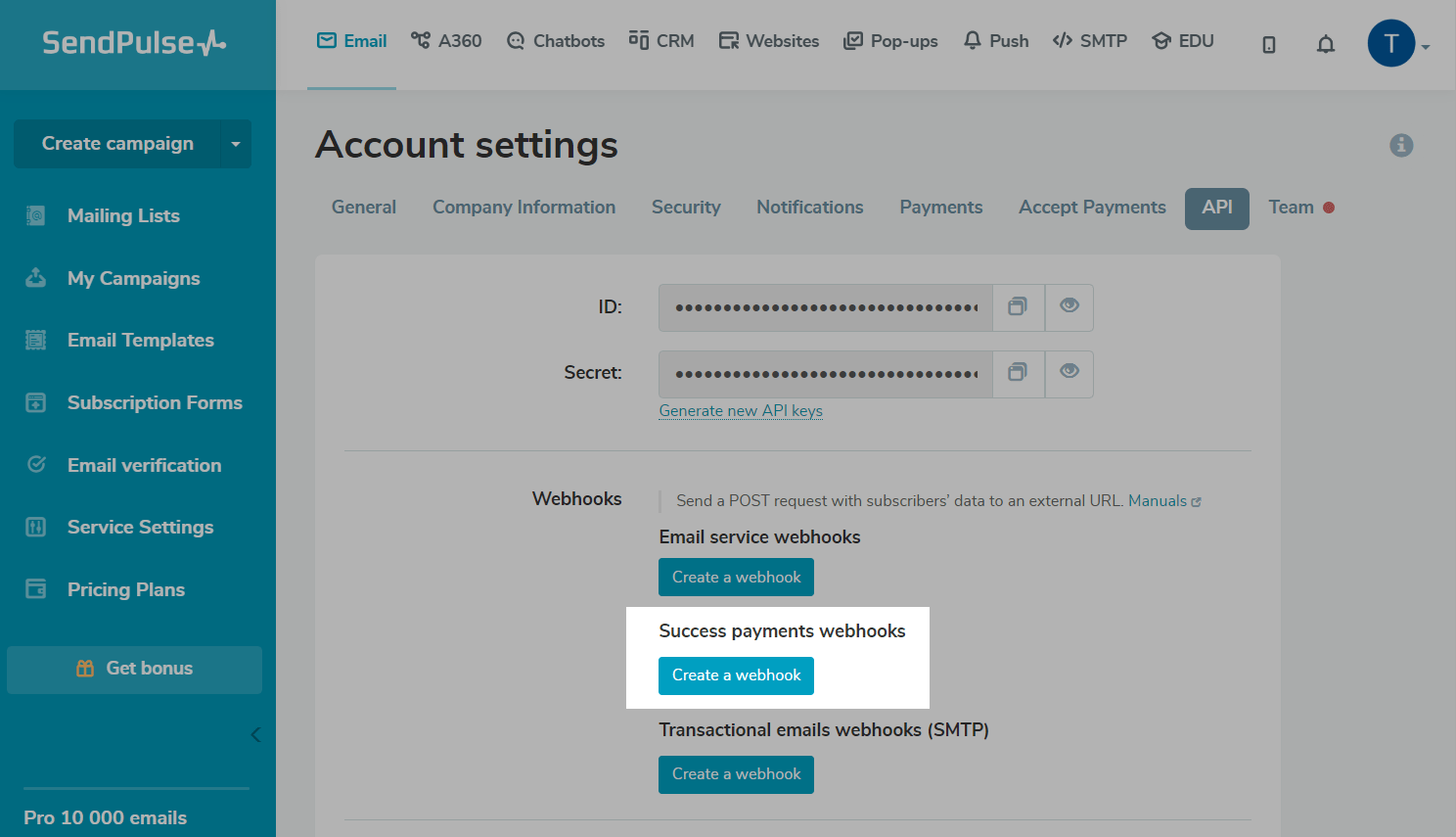This screenshot has width=1456, height=837.
Task: Show the hidden API Secret
Action: click(x=1069, y=373)
